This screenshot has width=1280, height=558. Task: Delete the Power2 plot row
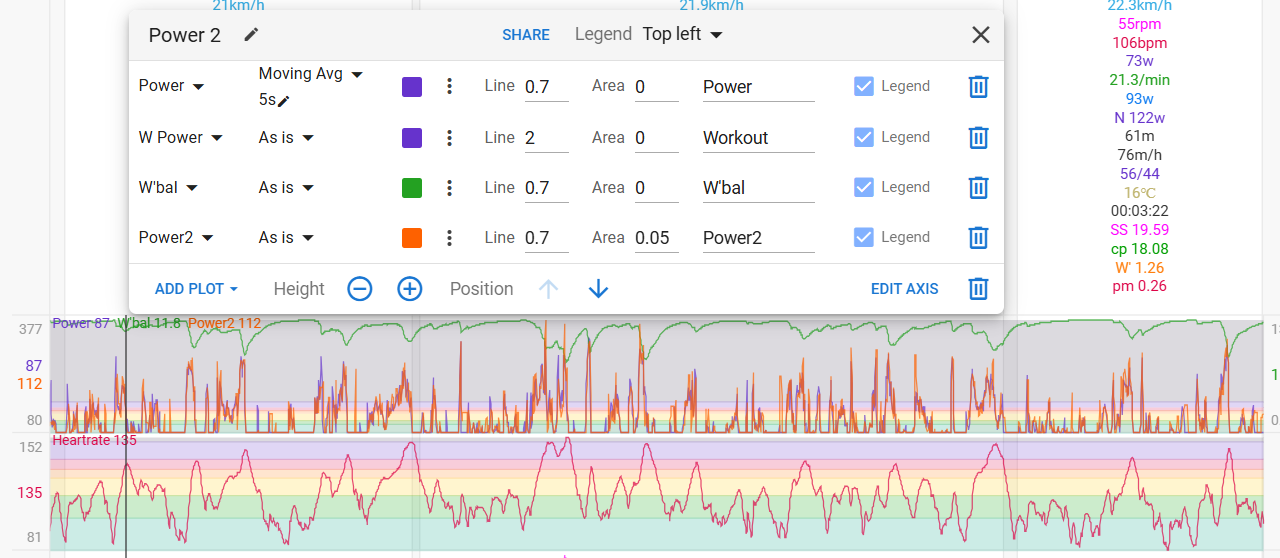[x=978, y=237]
